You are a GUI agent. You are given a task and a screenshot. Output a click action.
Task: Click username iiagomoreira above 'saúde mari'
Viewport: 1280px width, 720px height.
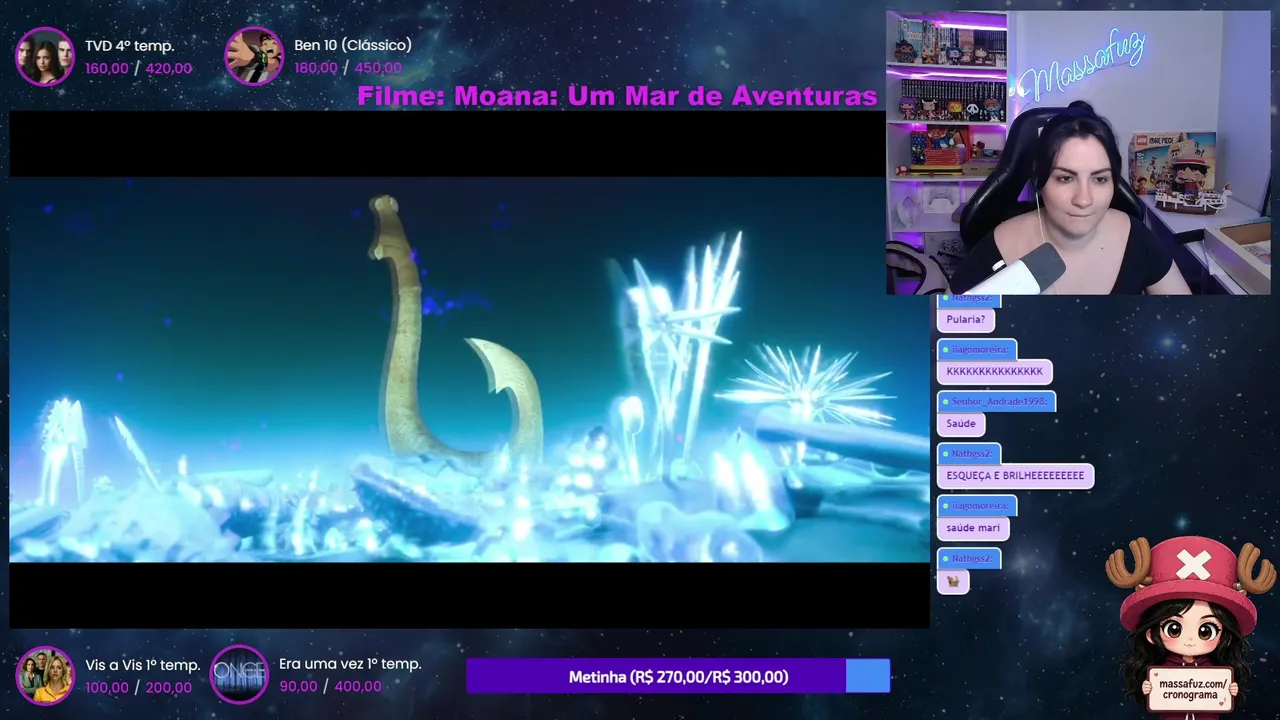click(978, 506)
